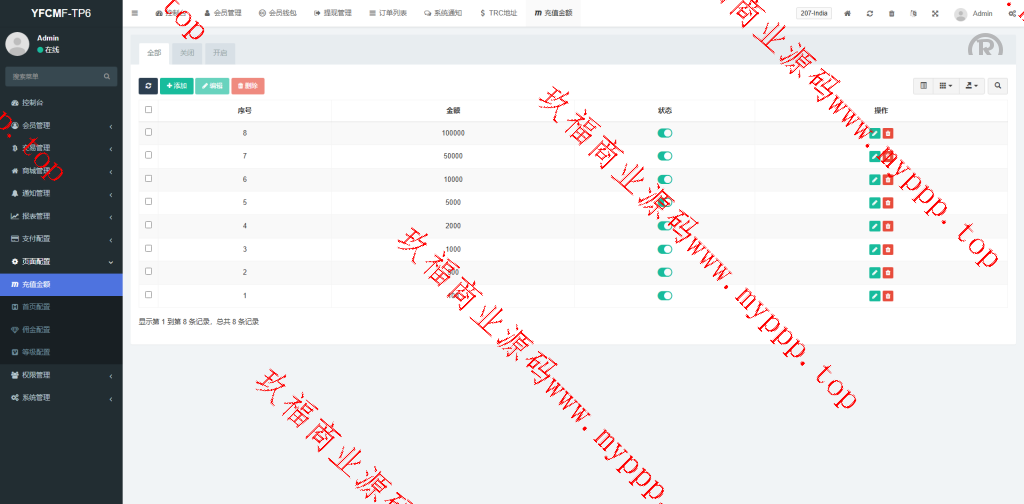Click the green 添加 button
Screen dimensions: 1024x504
click(x=177, y=86)
